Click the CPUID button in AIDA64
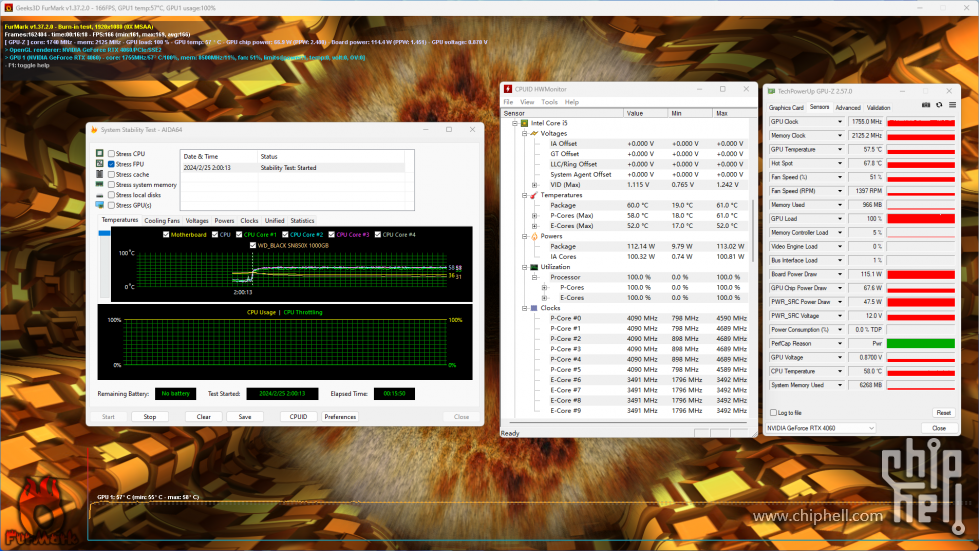The image size is (979, 551). [x=298, y=417]
